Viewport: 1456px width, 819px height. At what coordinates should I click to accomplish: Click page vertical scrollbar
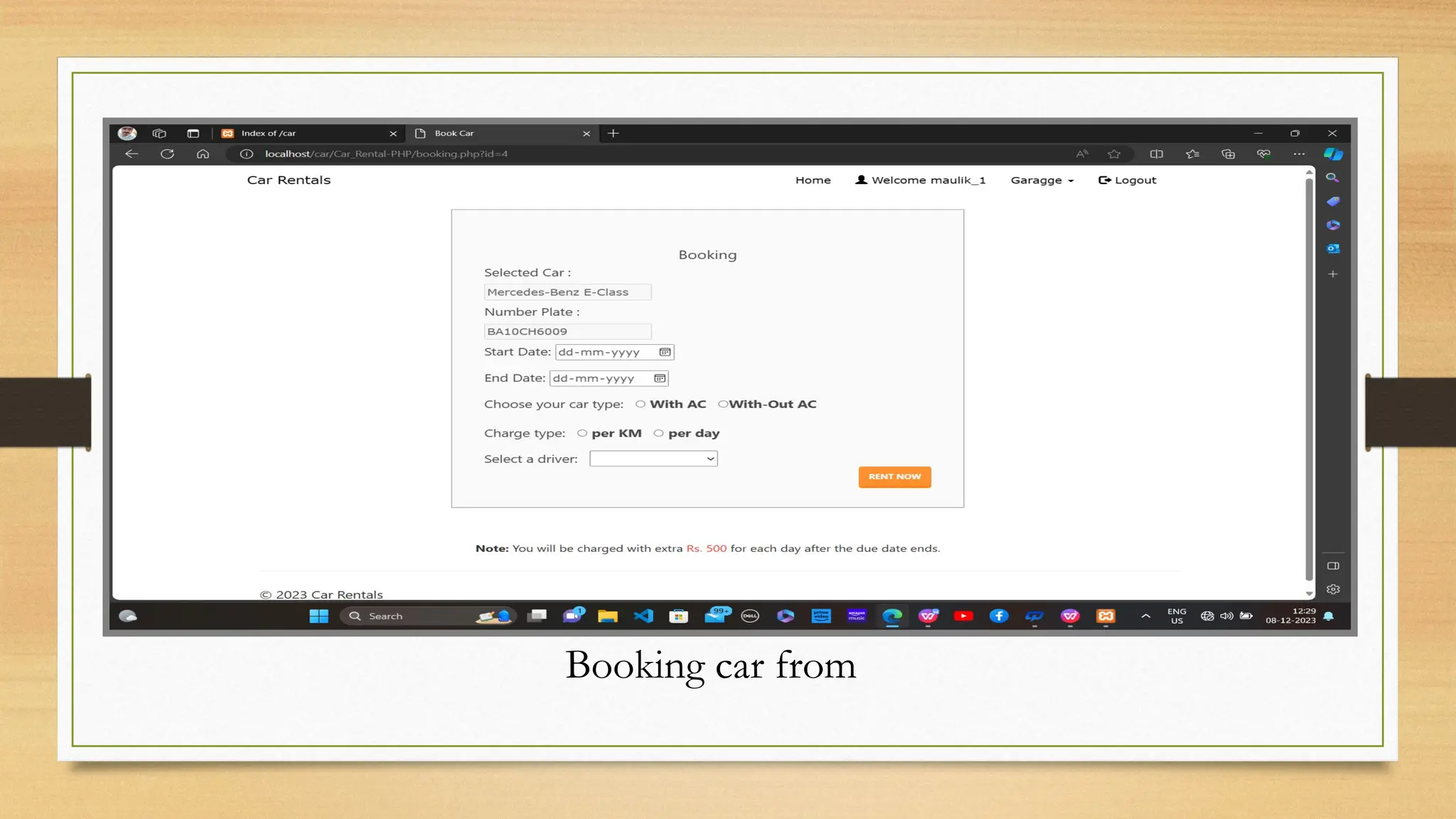pyautogui.click(x=1309, y=380)
